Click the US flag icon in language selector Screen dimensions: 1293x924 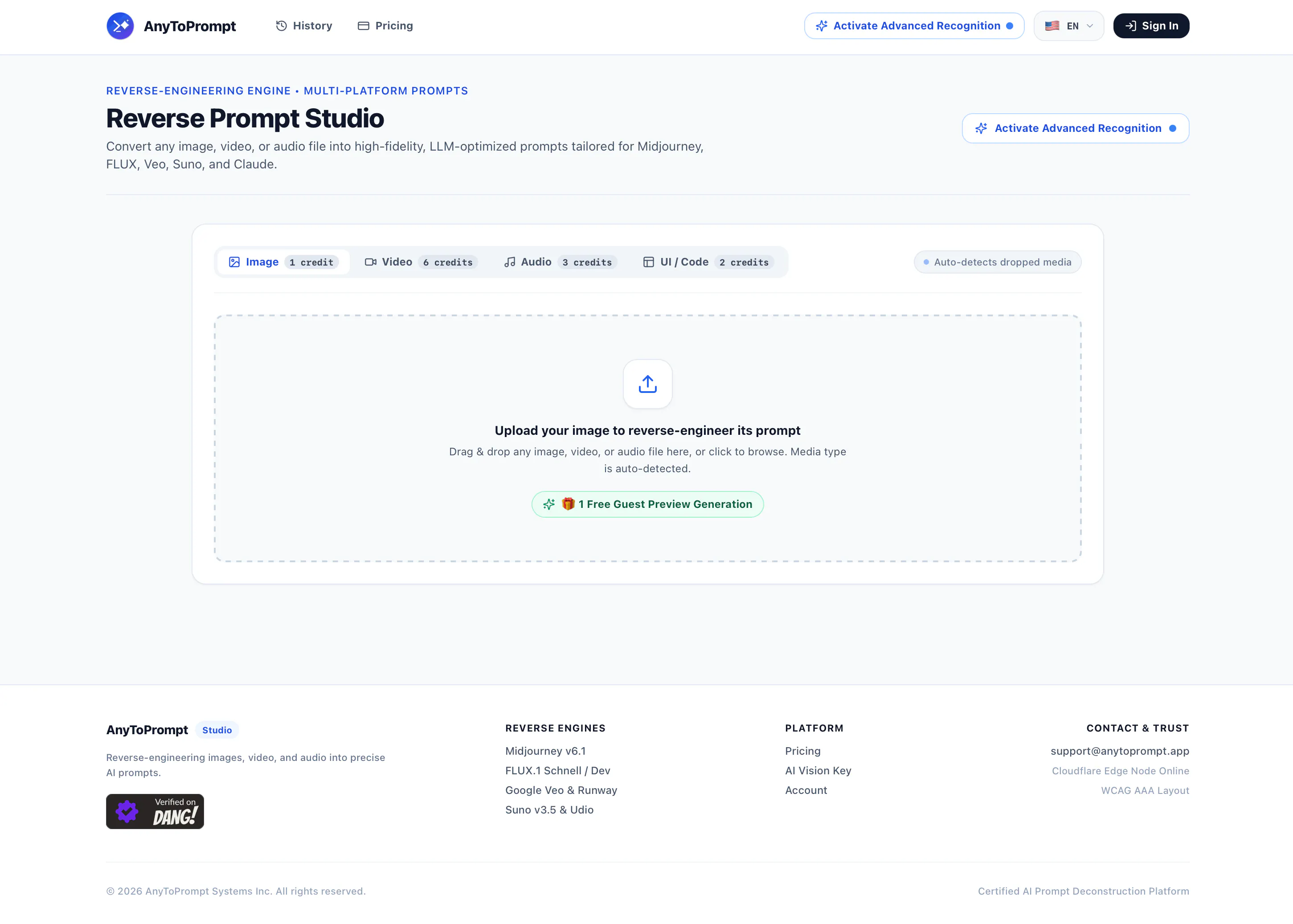point(1052,25)
